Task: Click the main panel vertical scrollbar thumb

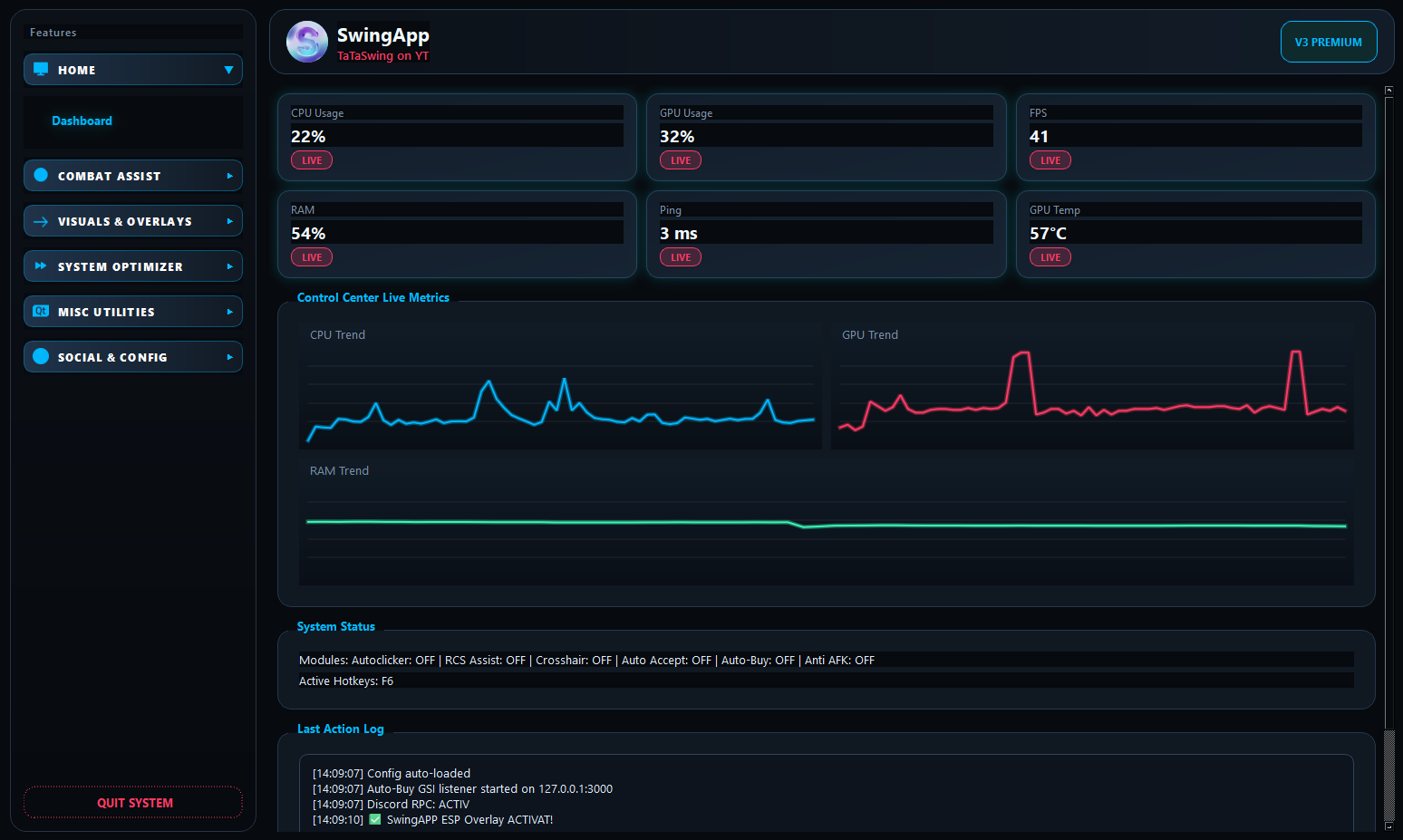Action: (x=1388, y=411)
